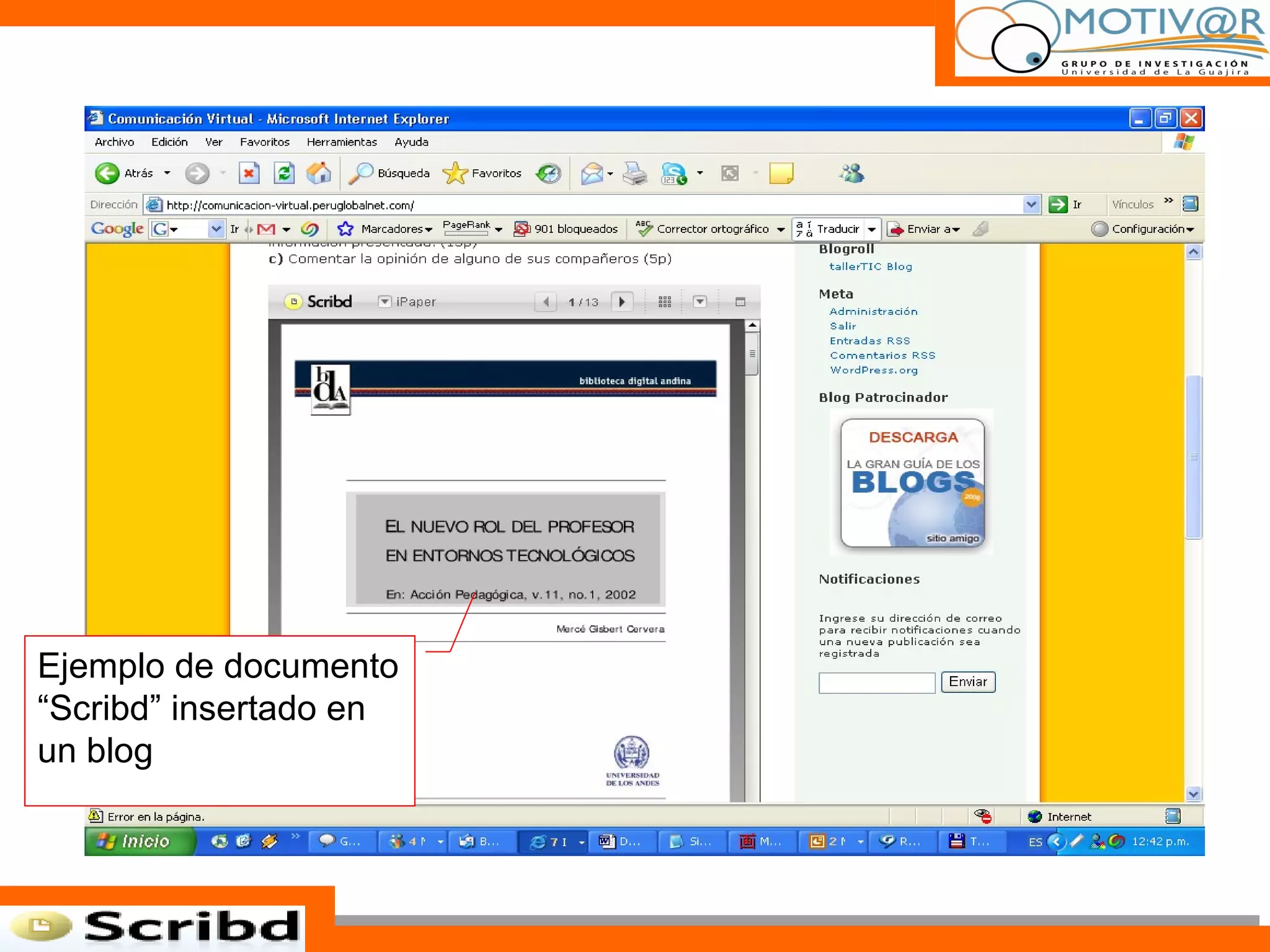Open the Internet Explorer taskbar group
The height and width of the screenshot is (952, 1270).
[553, 841]
